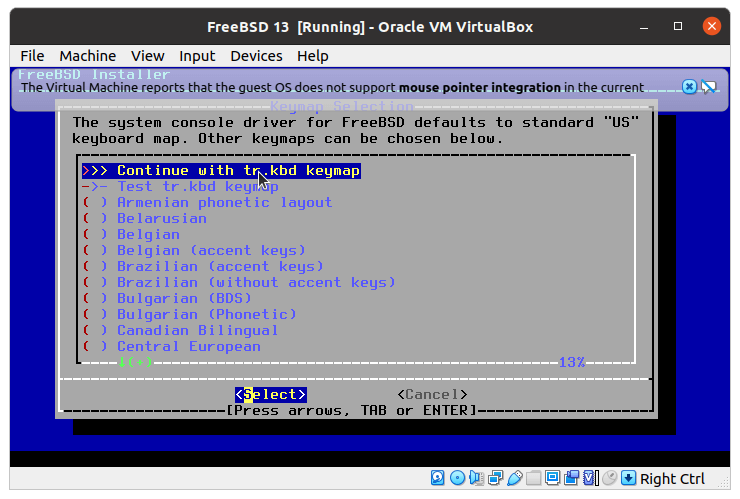This screenshot has height=499, width=740.
Task: Dismiss the mouse integration notification
Action: coord(689,87)
